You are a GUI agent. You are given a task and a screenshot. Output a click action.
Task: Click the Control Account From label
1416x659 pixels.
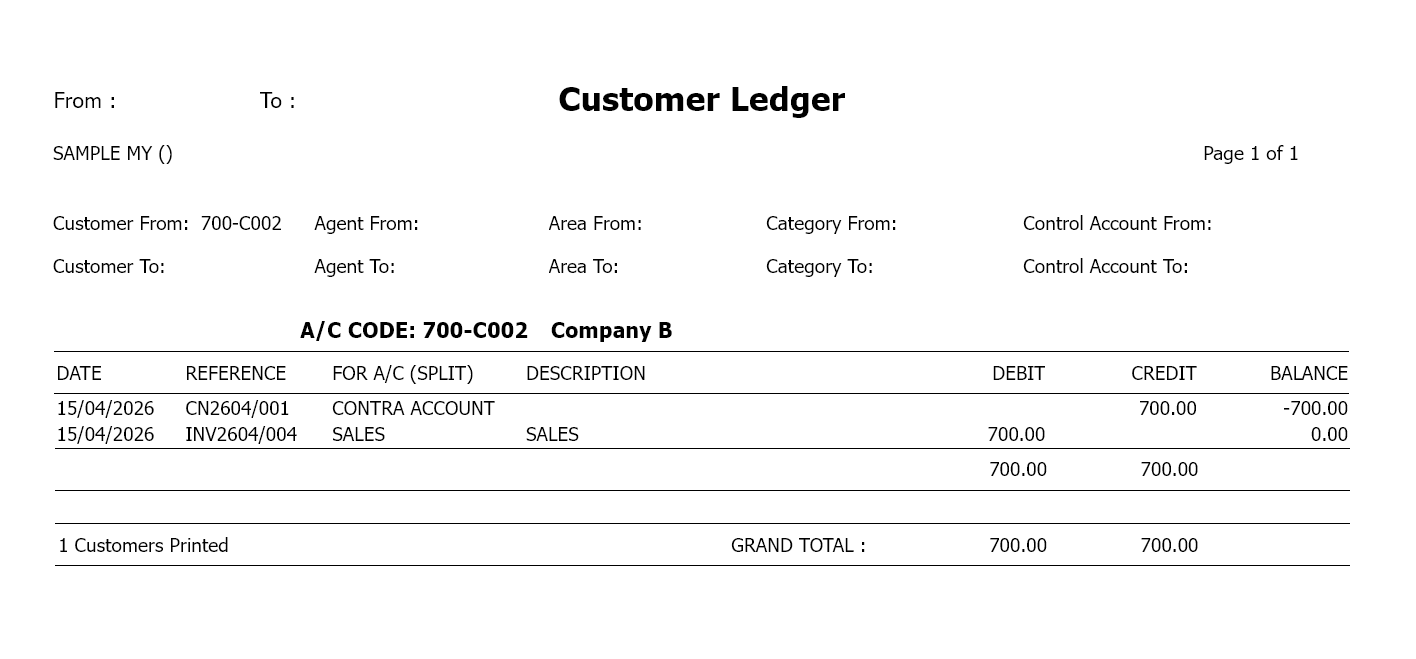pyautogui.click(x=1117, y=224)
